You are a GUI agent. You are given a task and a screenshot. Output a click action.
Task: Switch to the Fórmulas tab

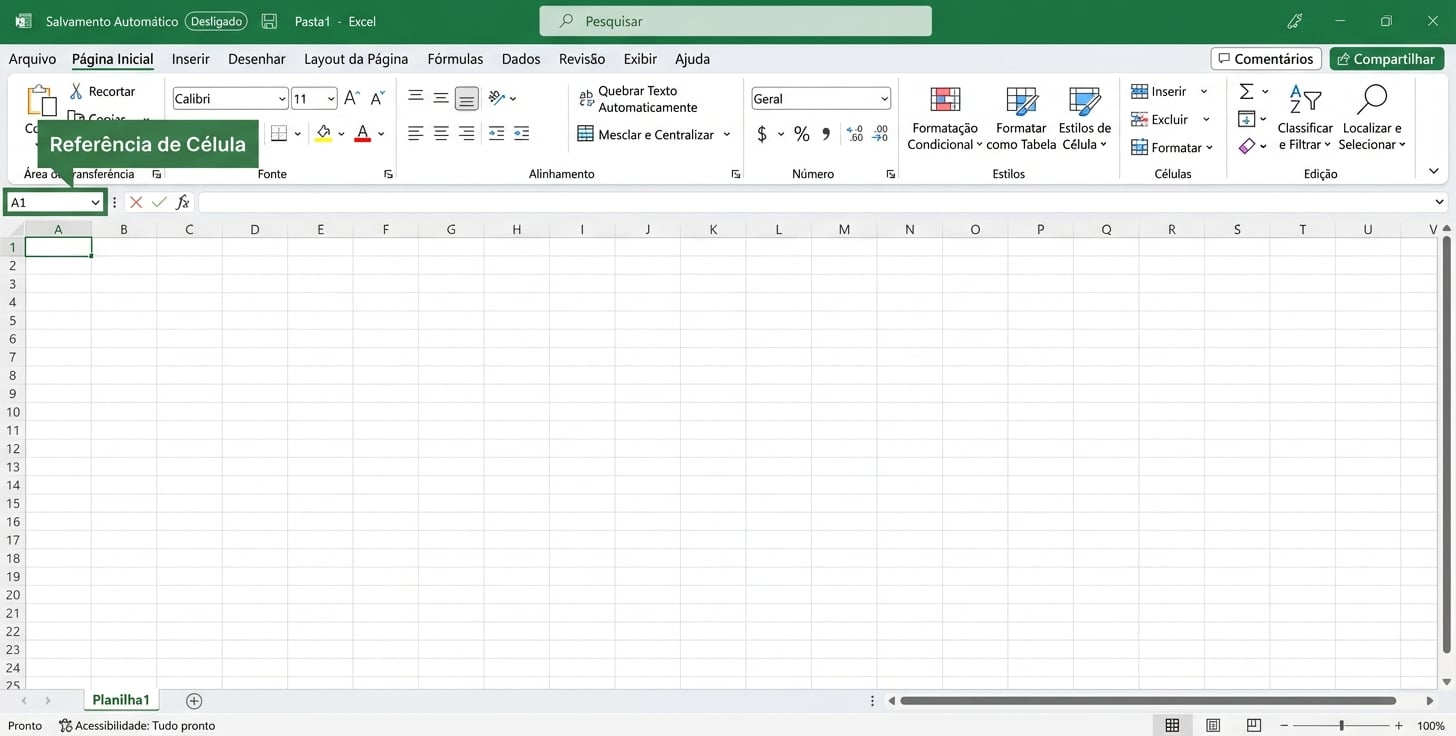[x=455, y=59]
